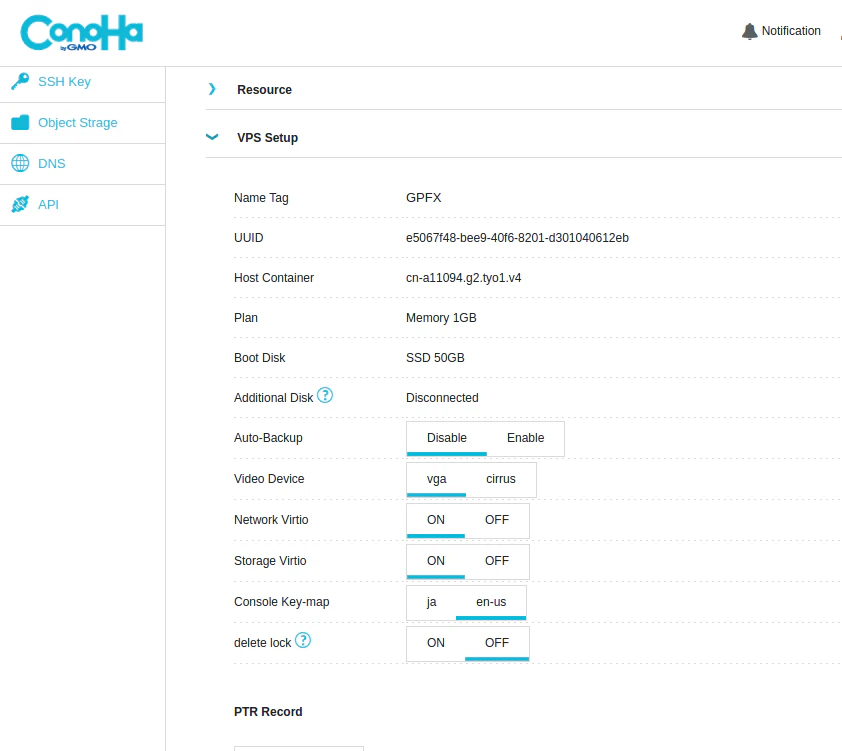The height and width of the screenshot is (751, 842).
Task: Click the Resource section heading
Action: 264,90
